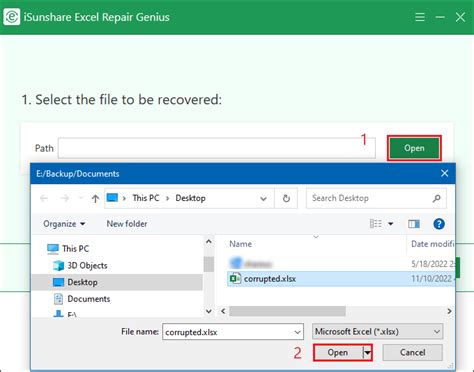This screenshot has width=474, height=372.
Task: Expand the address bar history dropdown
Action: point(263,199)
